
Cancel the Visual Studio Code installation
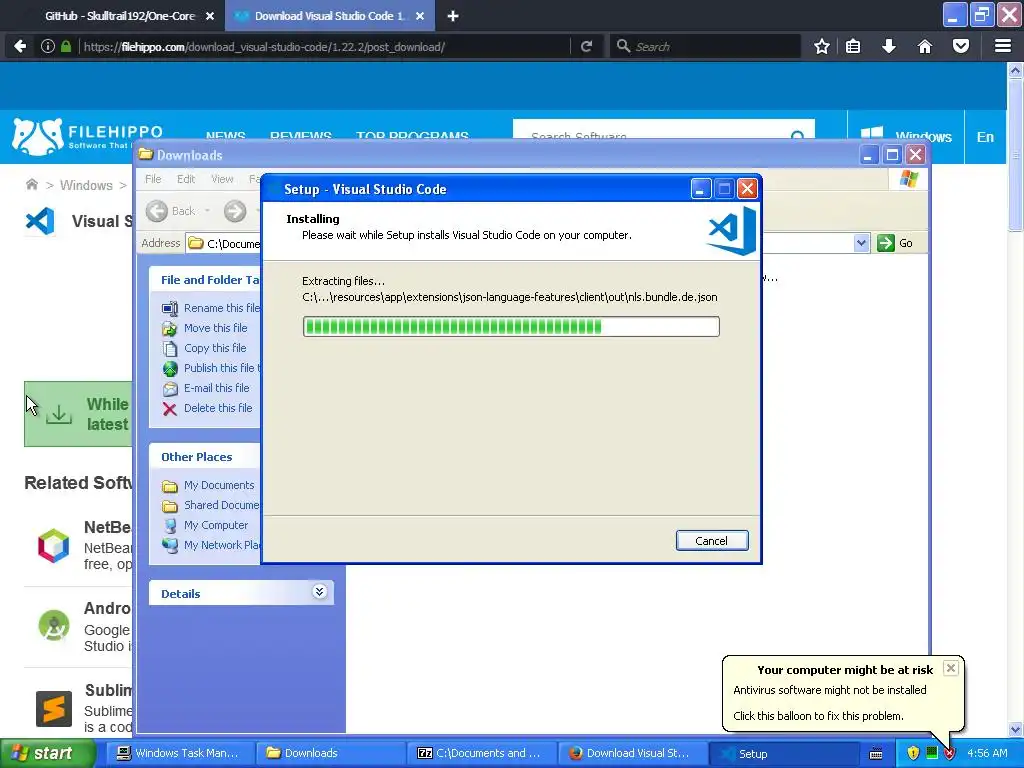tap(711, 541)
